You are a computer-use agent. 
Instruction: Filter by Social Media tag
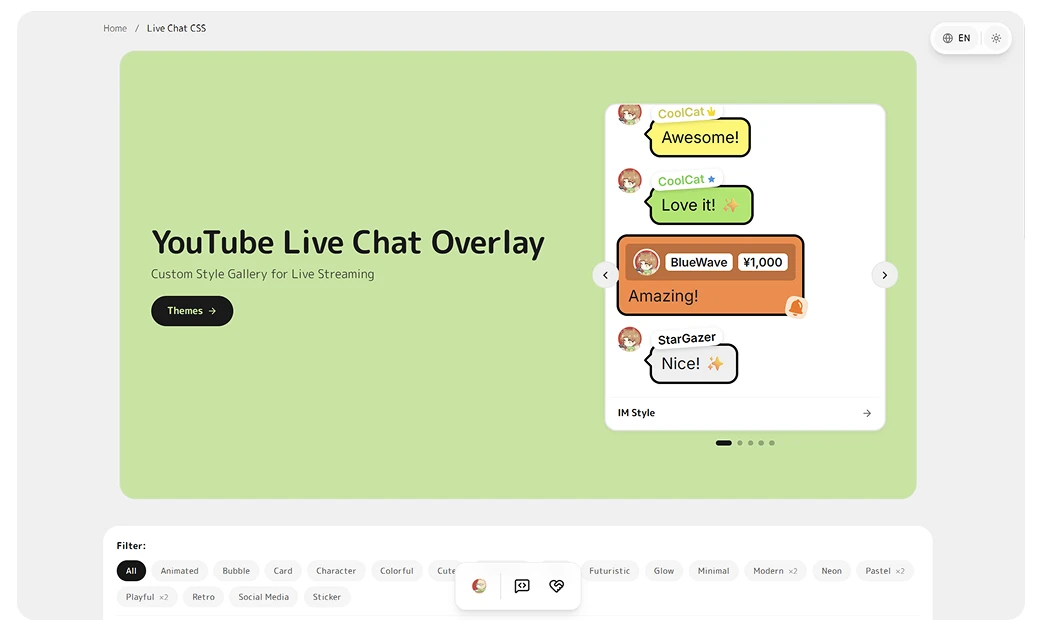[x=264, y=597]
